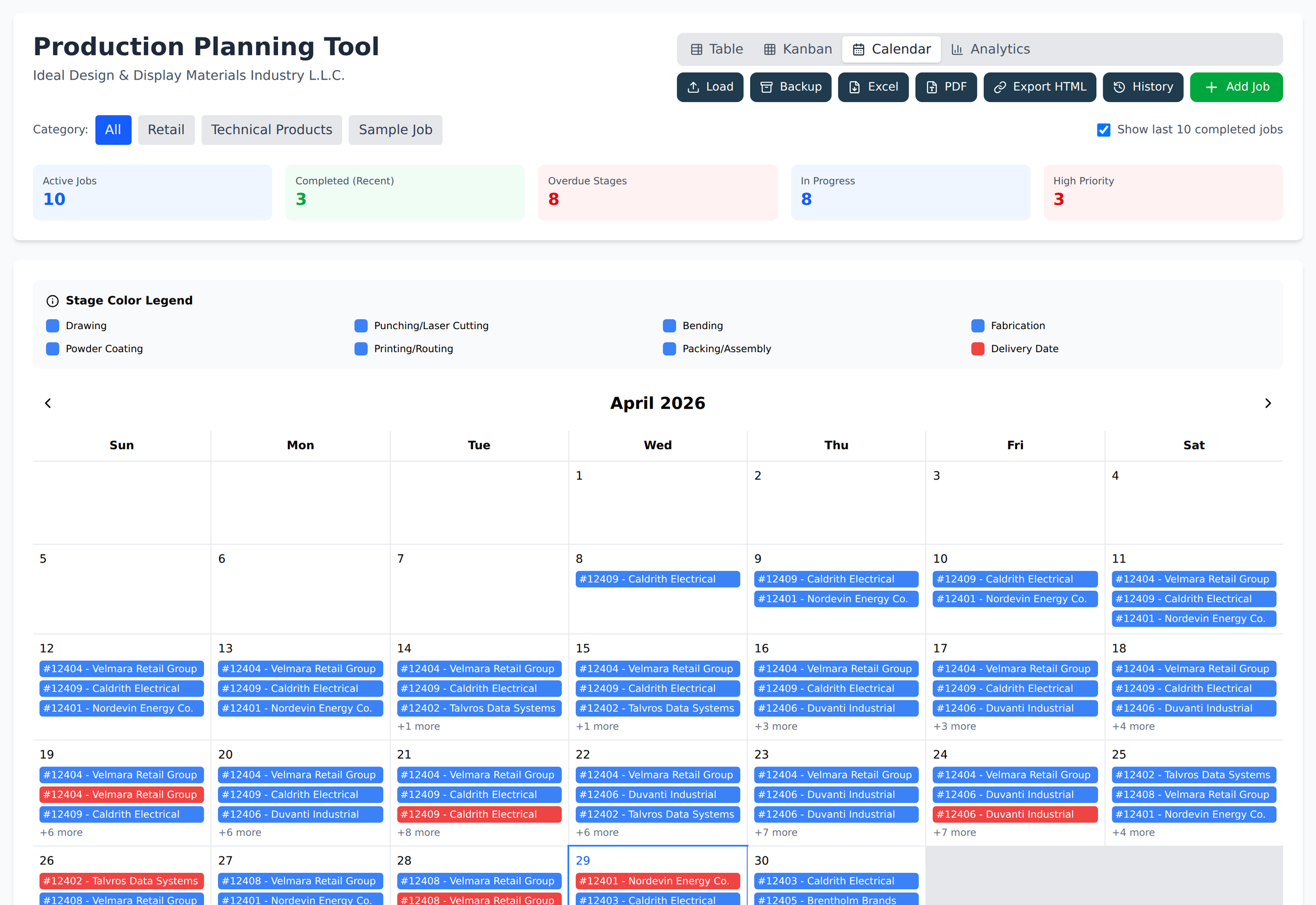Click the Load upload icon

[x=693, y=87]
